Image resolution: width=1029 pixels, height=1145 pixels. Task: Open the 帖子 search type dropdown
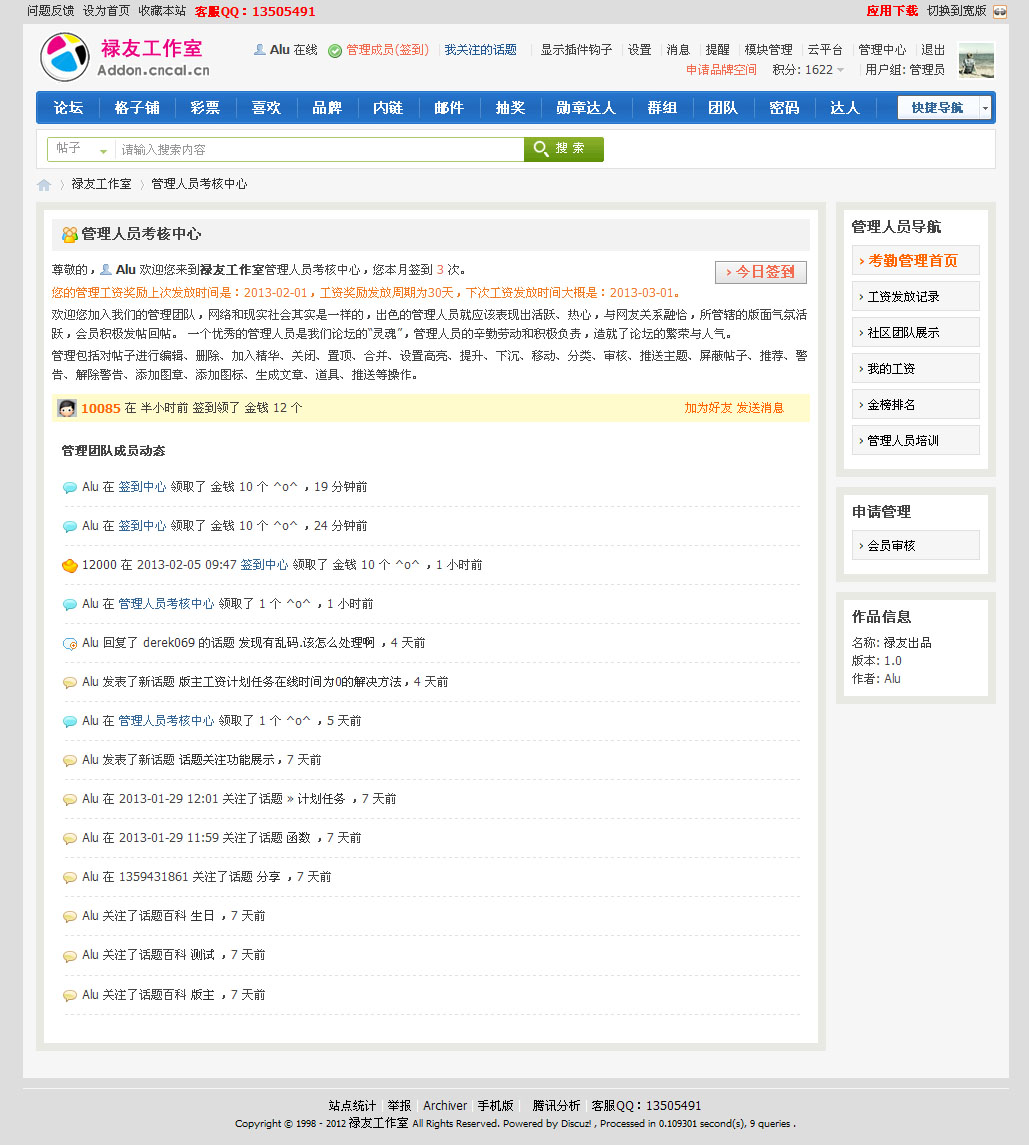point(81,149)
